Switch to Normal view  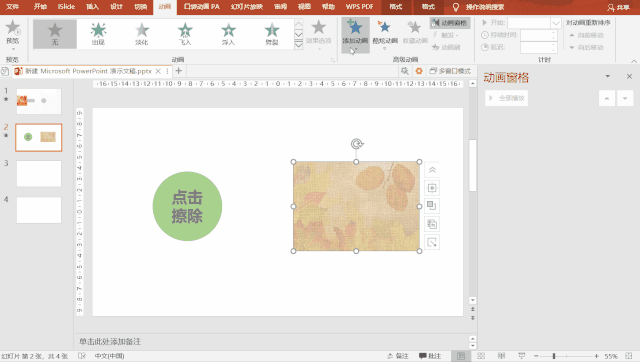coord(461,356)
